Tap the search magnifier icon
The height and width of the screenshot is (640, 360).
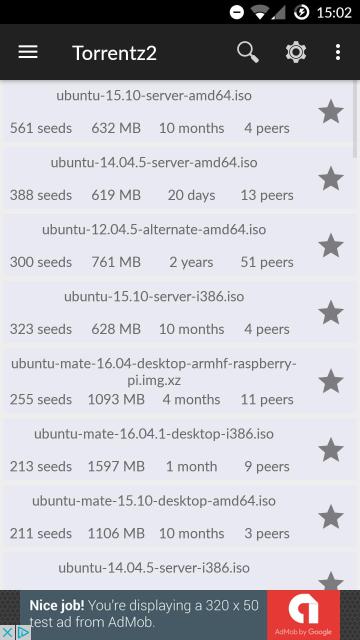click(x=248, y=52)
